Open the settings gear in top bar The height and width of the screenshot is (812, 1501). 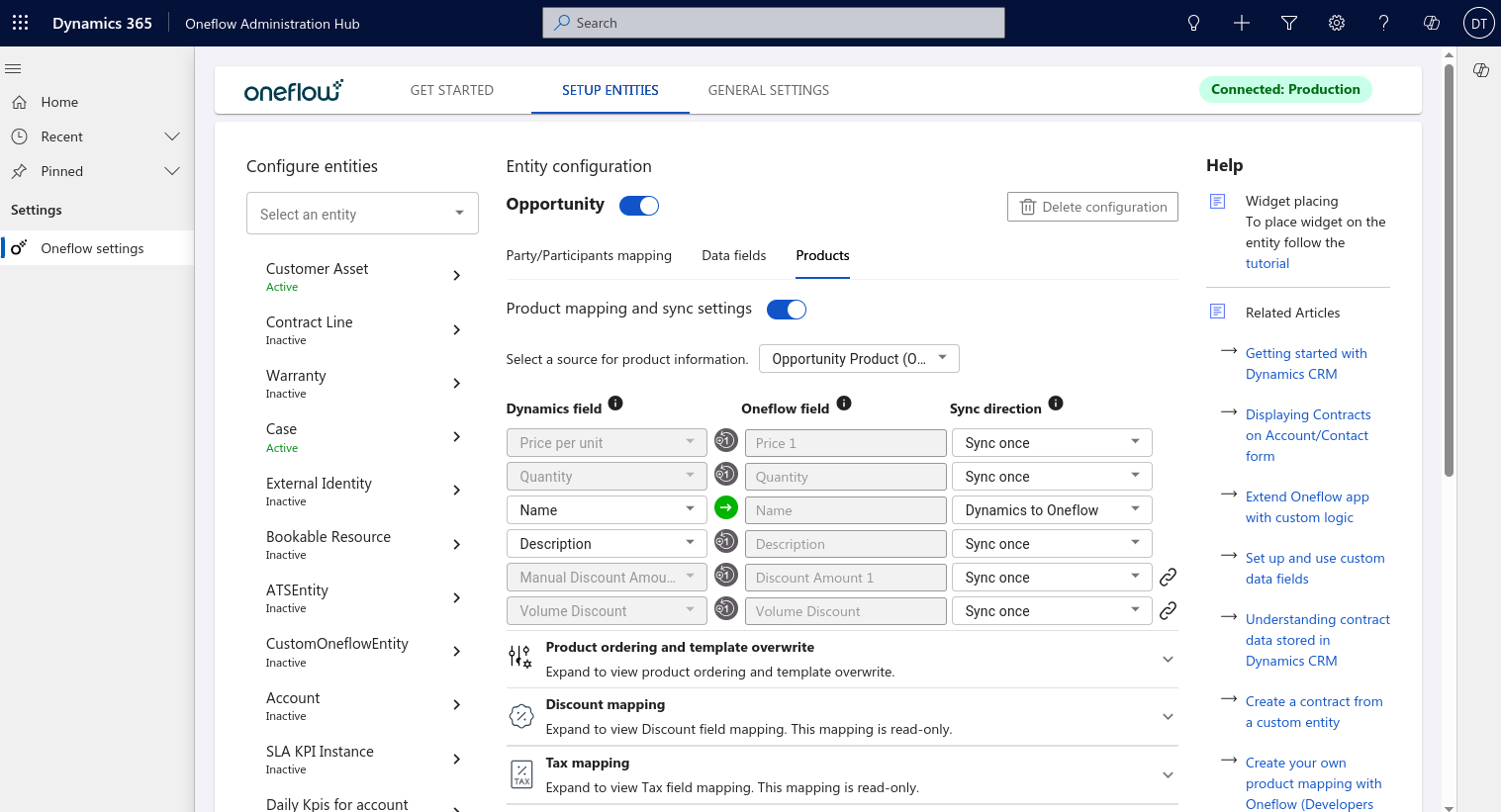[x=1337, y=23]
